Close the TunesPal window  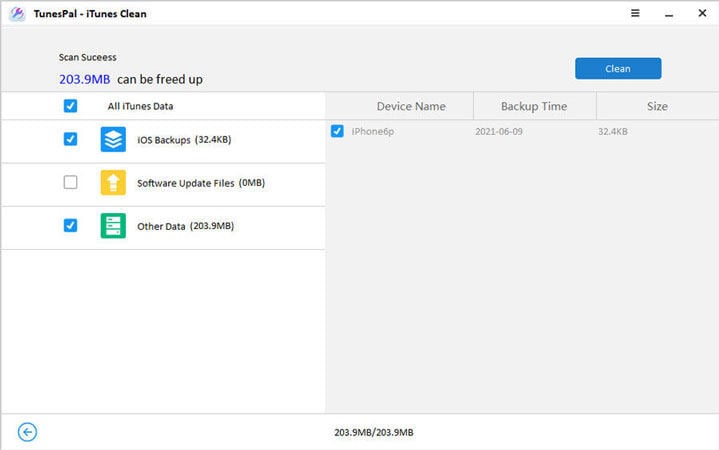pos(699,14)
